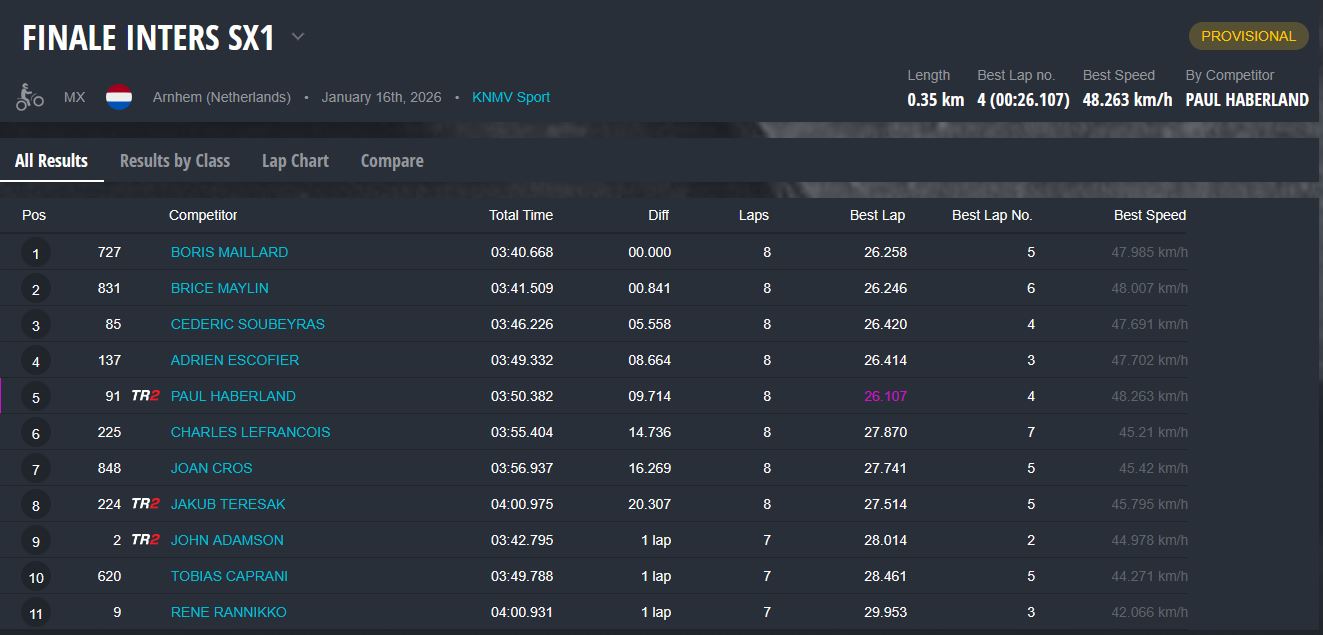The image size is (1323, 635).
Task: Switch to Results by Class tab
Action: pos(175,161)
